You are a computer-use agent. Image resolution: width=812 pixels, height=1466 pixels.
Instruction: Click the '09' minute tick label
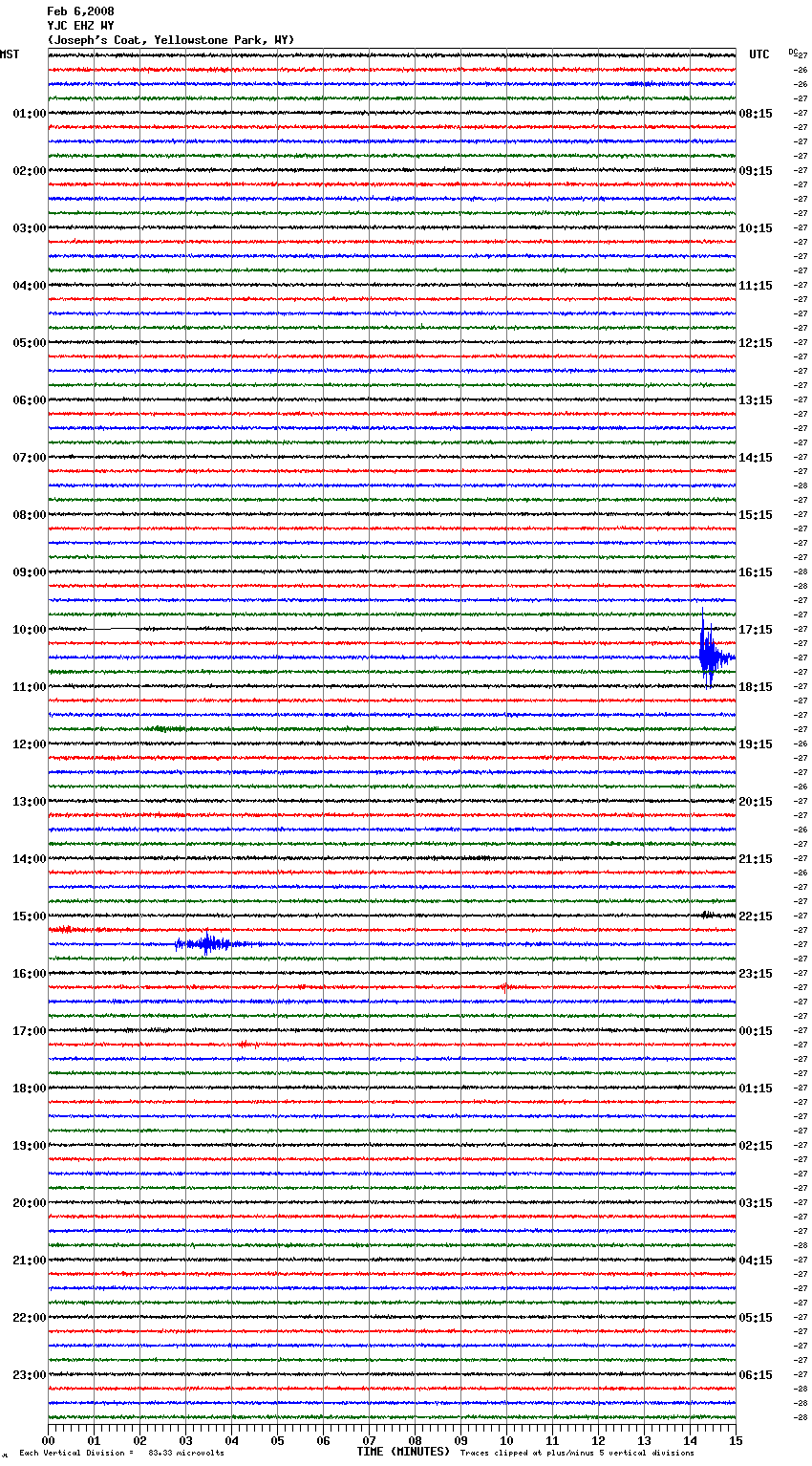point(460,1440)
